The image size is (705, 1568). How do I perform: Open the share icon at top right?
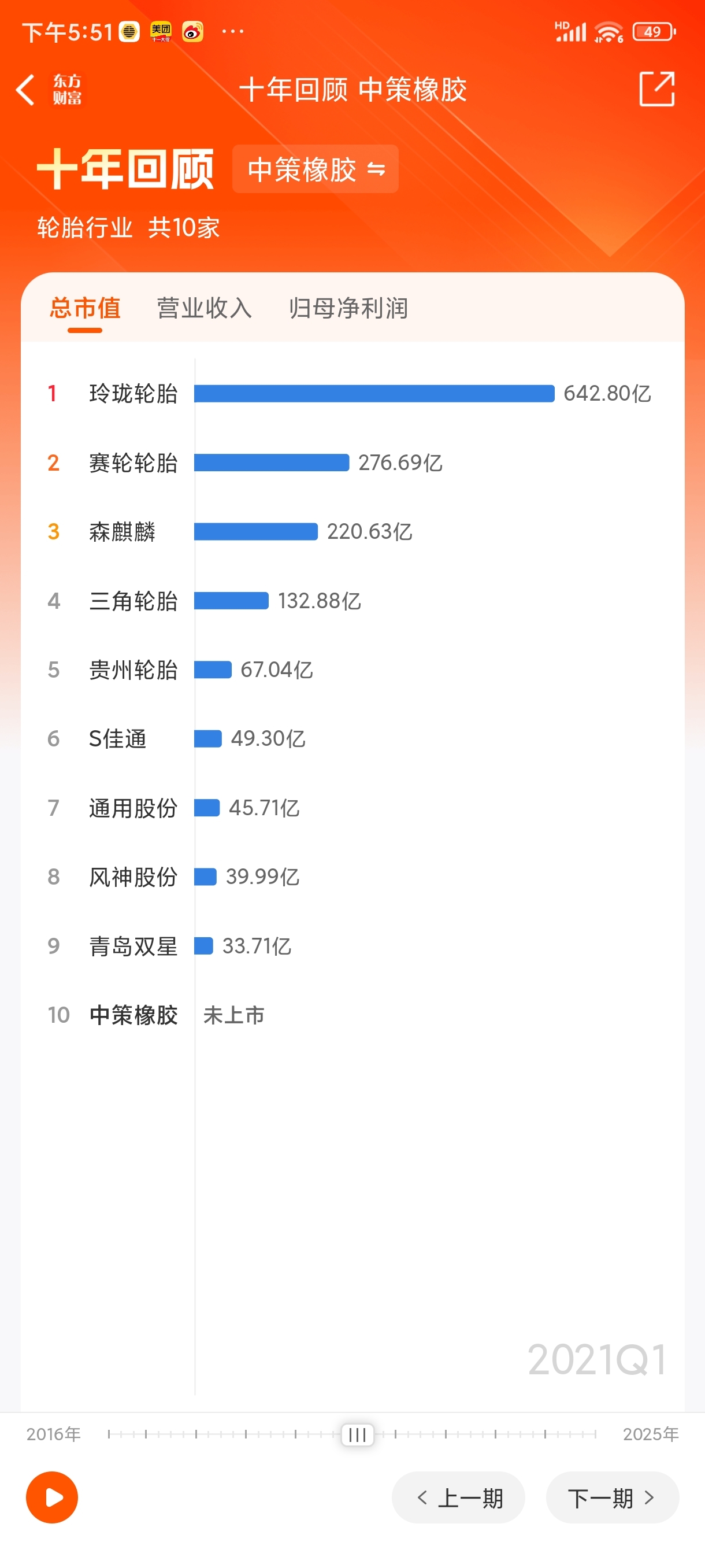click(x=657, y=89)
